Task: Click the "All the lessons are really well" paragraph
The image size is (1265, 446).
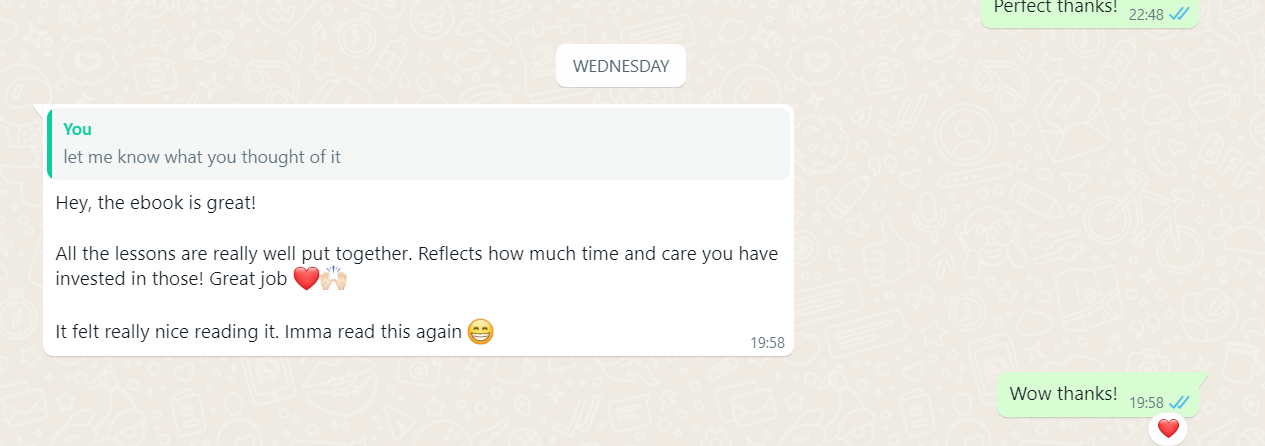Action: 416,254
